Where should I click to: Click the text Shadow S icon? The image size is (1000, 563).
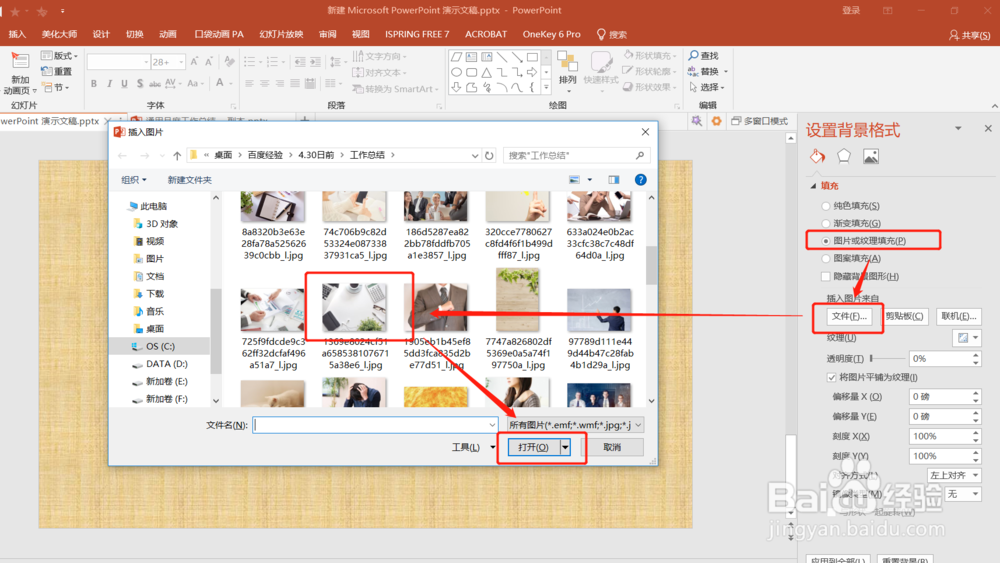(x=140, y=84)
